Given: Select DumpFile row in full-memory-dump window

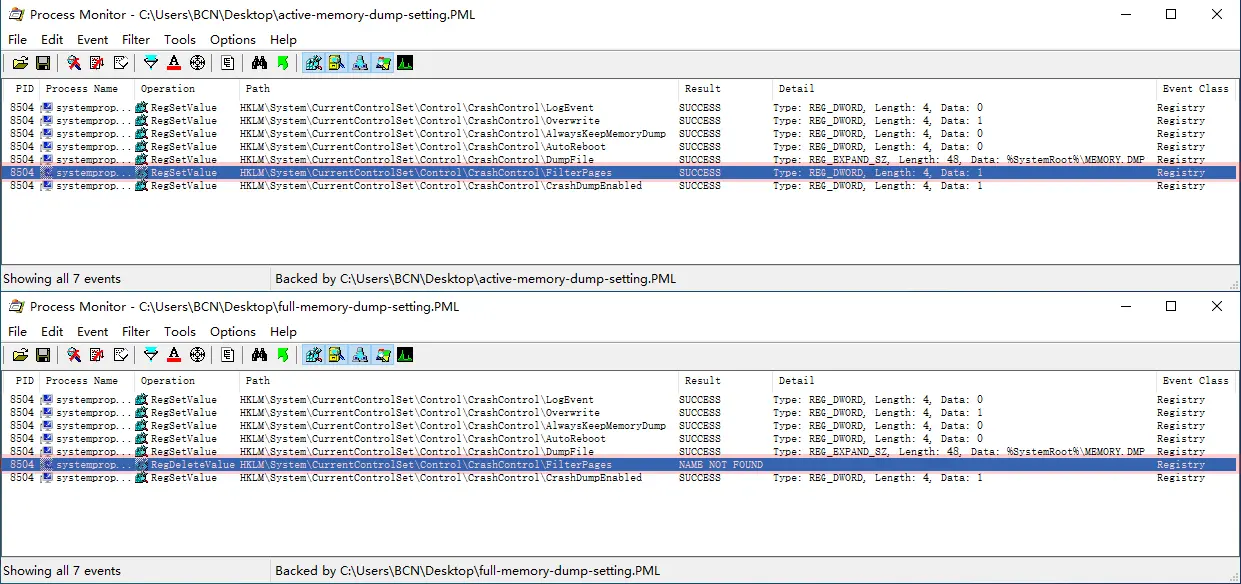Looking at the screenshot, I should 620,452.
